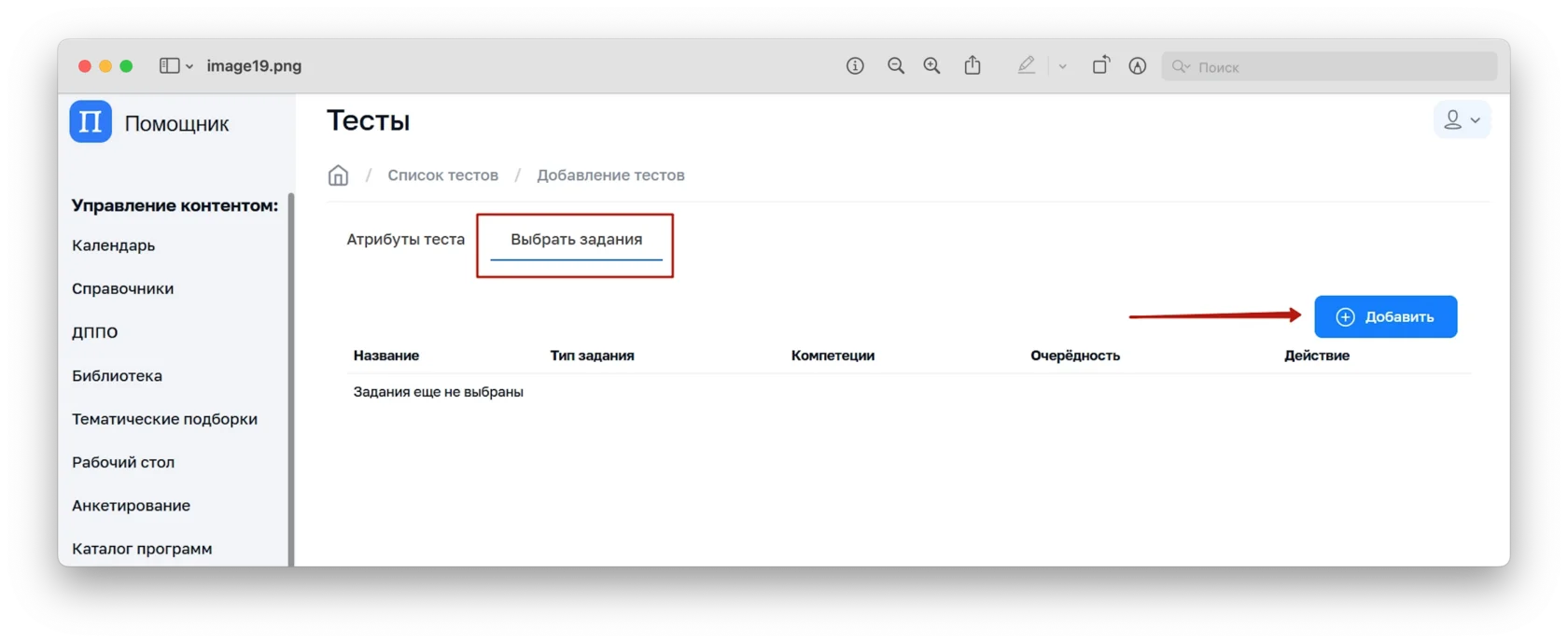Image resolution: width=1568 pixels, height=643 pixels.
Task: Activate the Markup pen icon
Action: 1027,65
